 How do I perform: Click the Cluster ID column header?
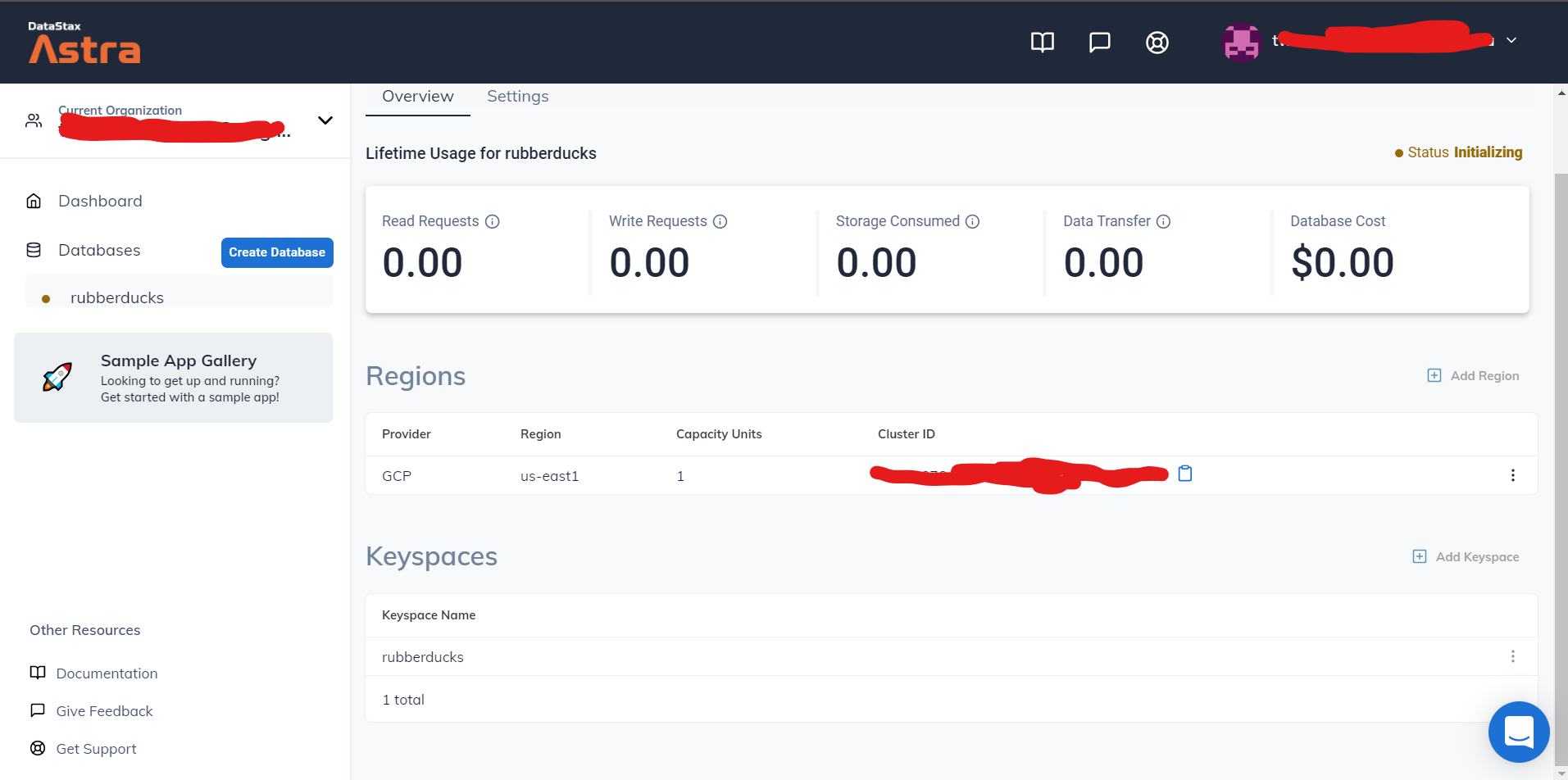pyautogui.click(x=907, y=434)
